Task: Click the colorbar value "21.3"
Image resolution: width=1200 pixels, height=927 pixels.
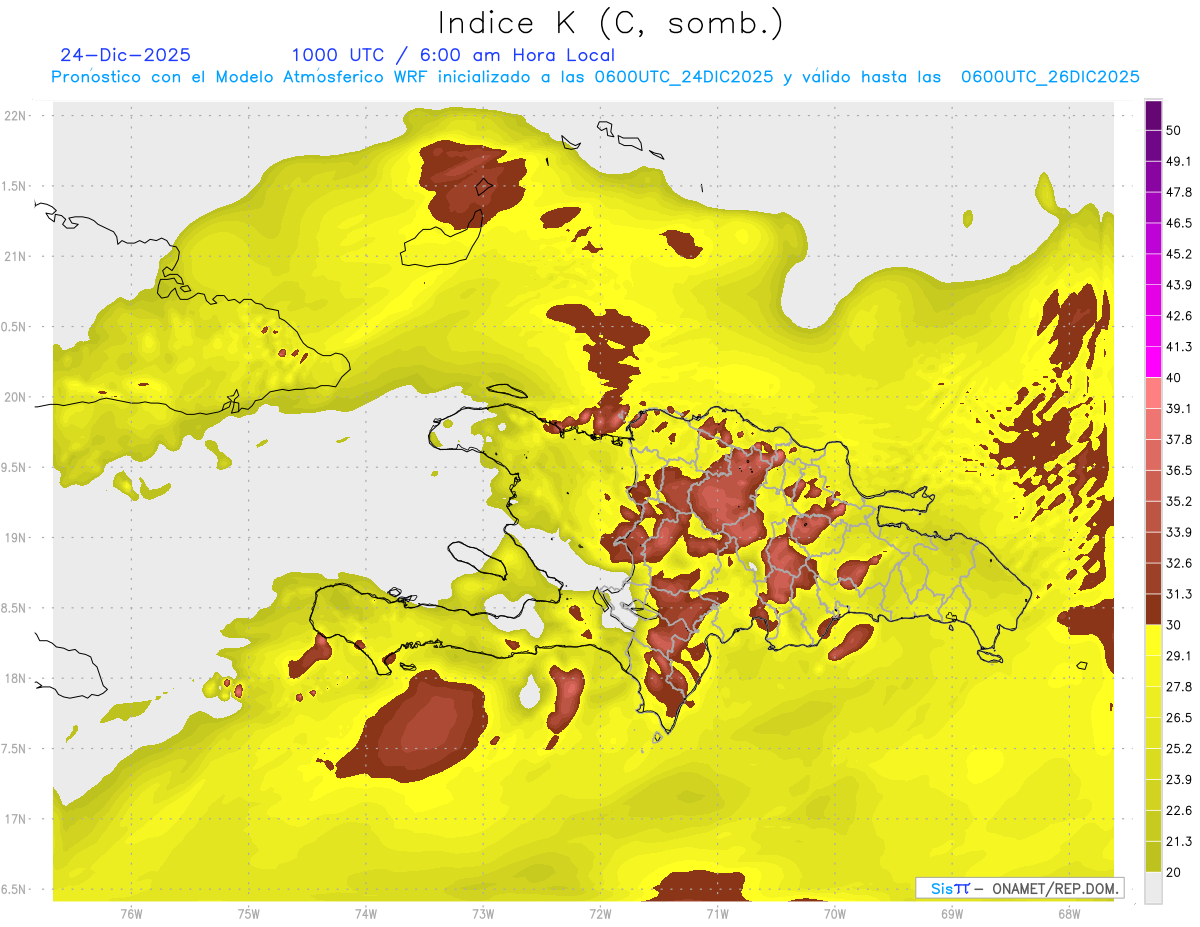Action: pyautogui.click(x=1179, y=842)
